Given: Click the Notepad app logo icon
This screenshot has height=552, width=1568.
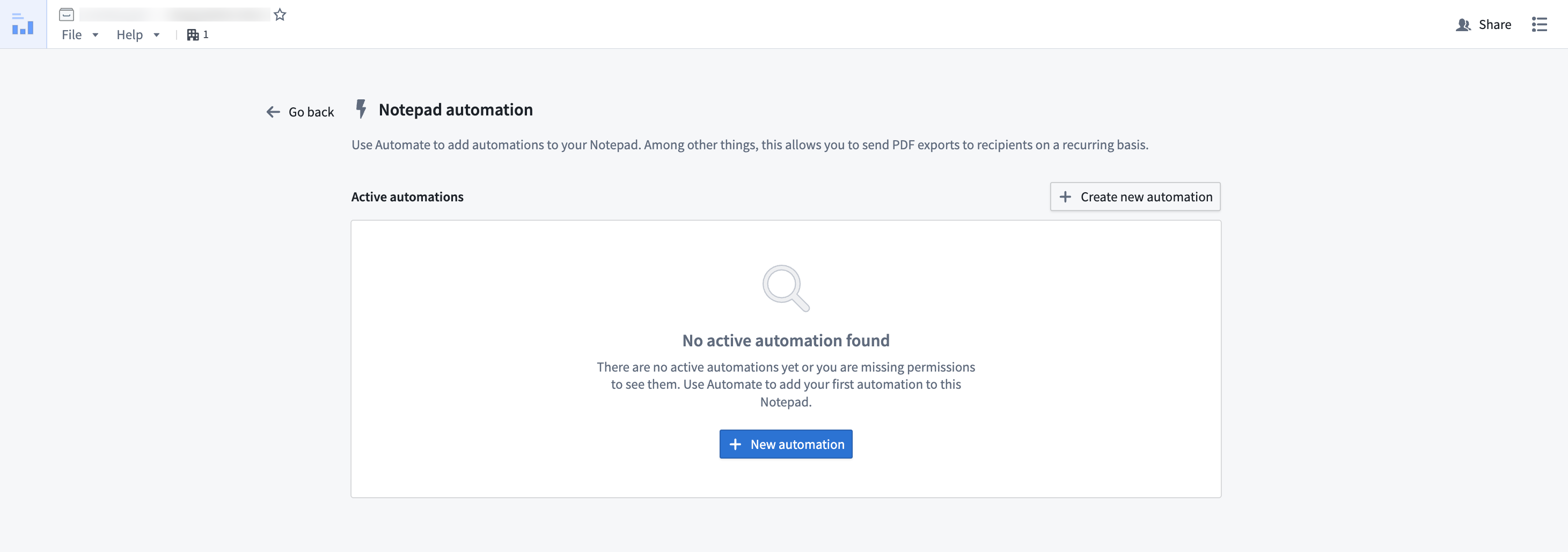Looking at the screenshot, I should point(23,24).
